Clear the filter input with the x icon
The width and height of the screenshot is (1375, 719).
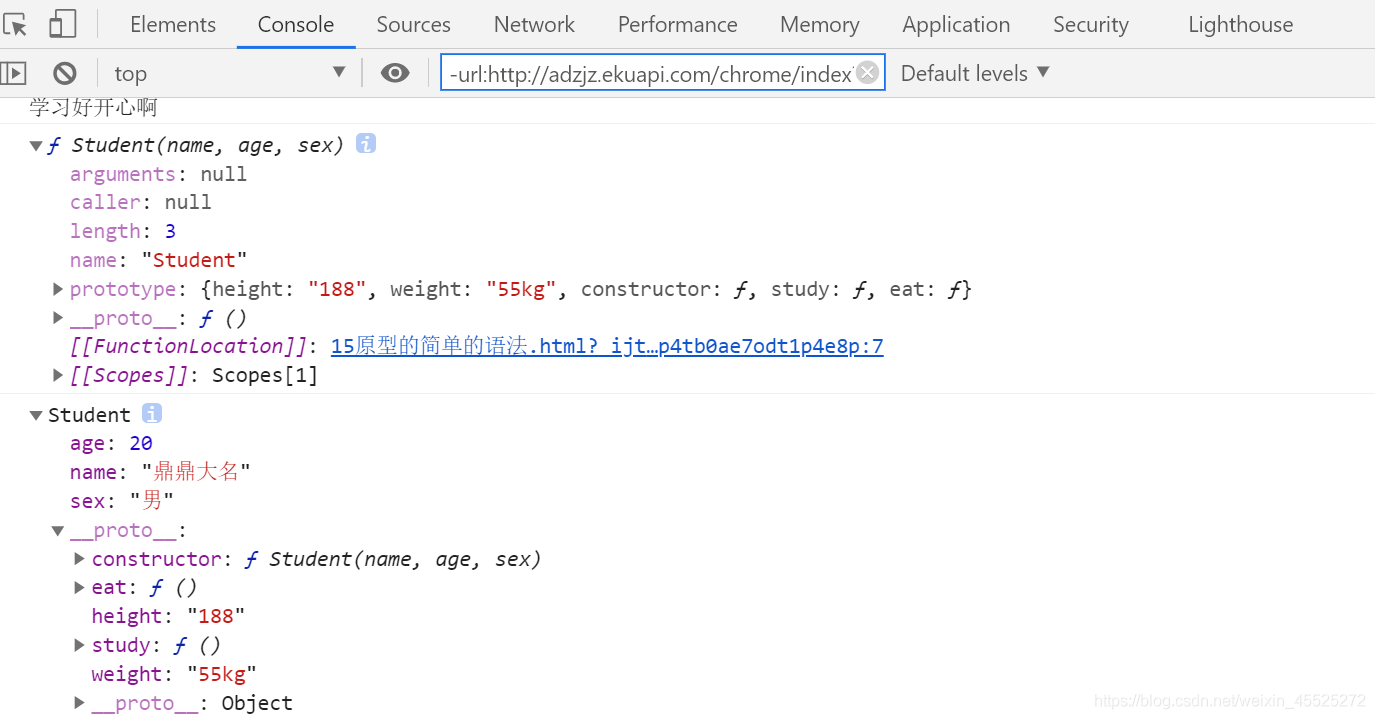click(867, 71)
